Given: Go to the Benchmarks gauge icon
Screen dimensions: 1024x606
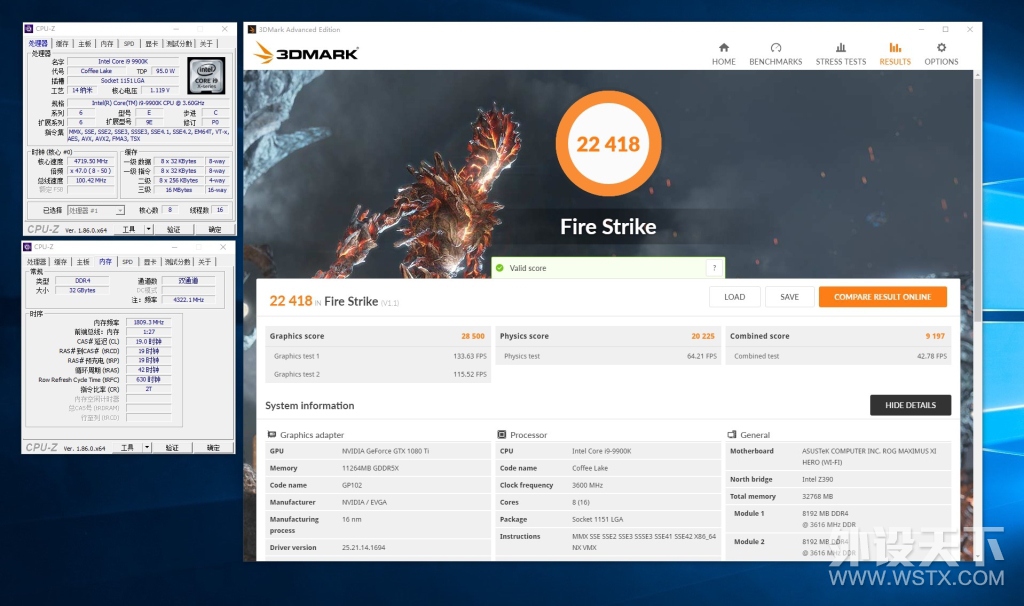Looking at the screenshot, I should tap(775, 48).
